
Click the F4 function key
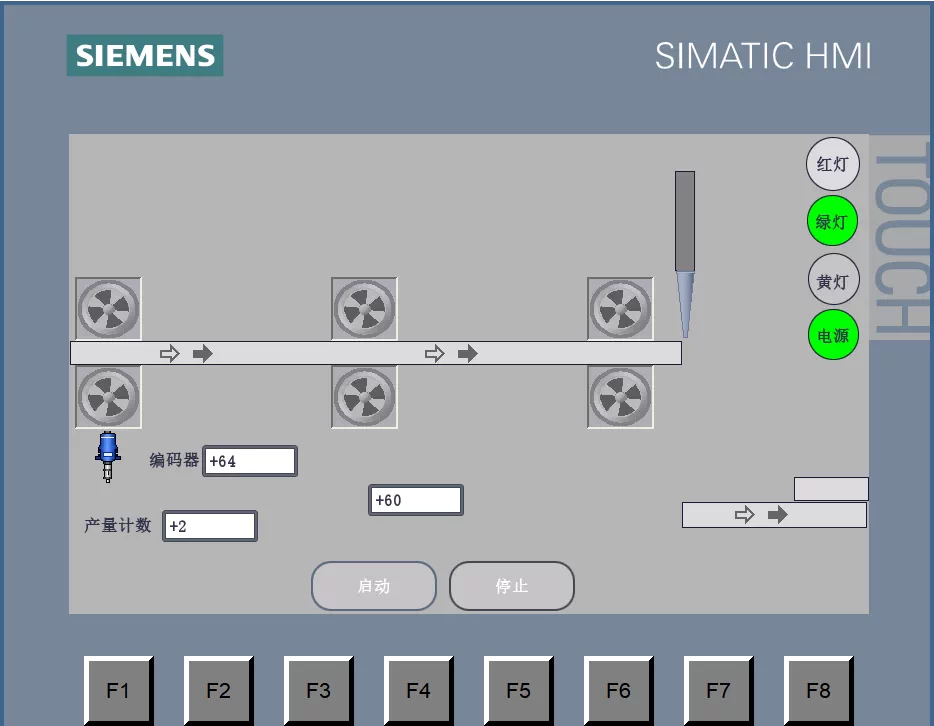419,690
